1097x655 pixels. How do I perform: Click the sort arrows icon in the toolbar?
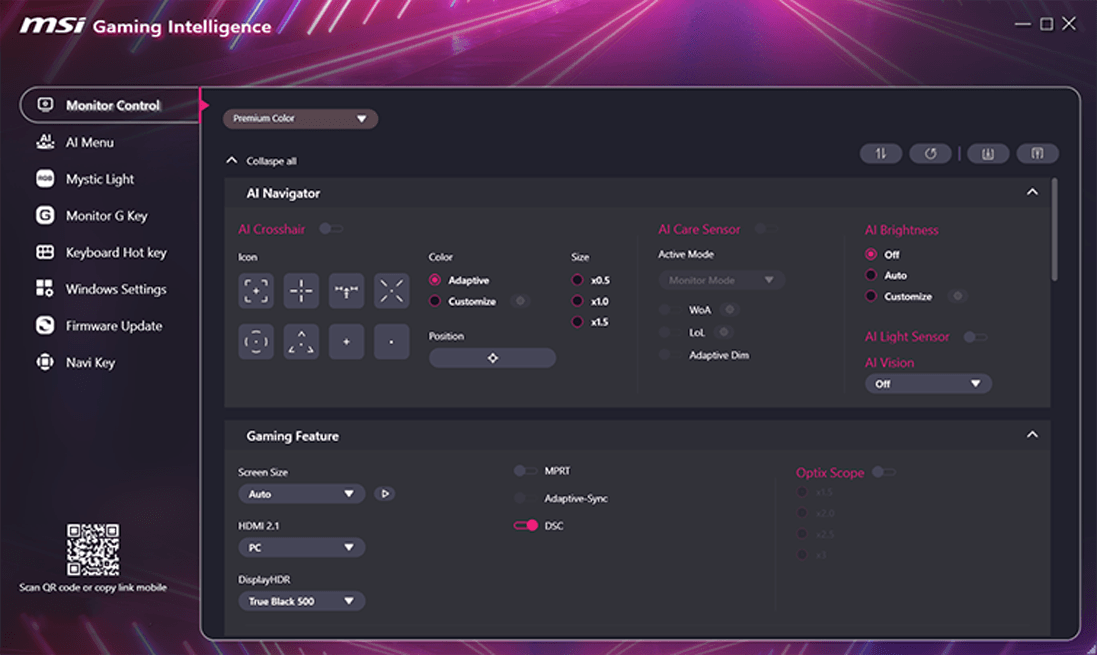[x=881, y=153]
